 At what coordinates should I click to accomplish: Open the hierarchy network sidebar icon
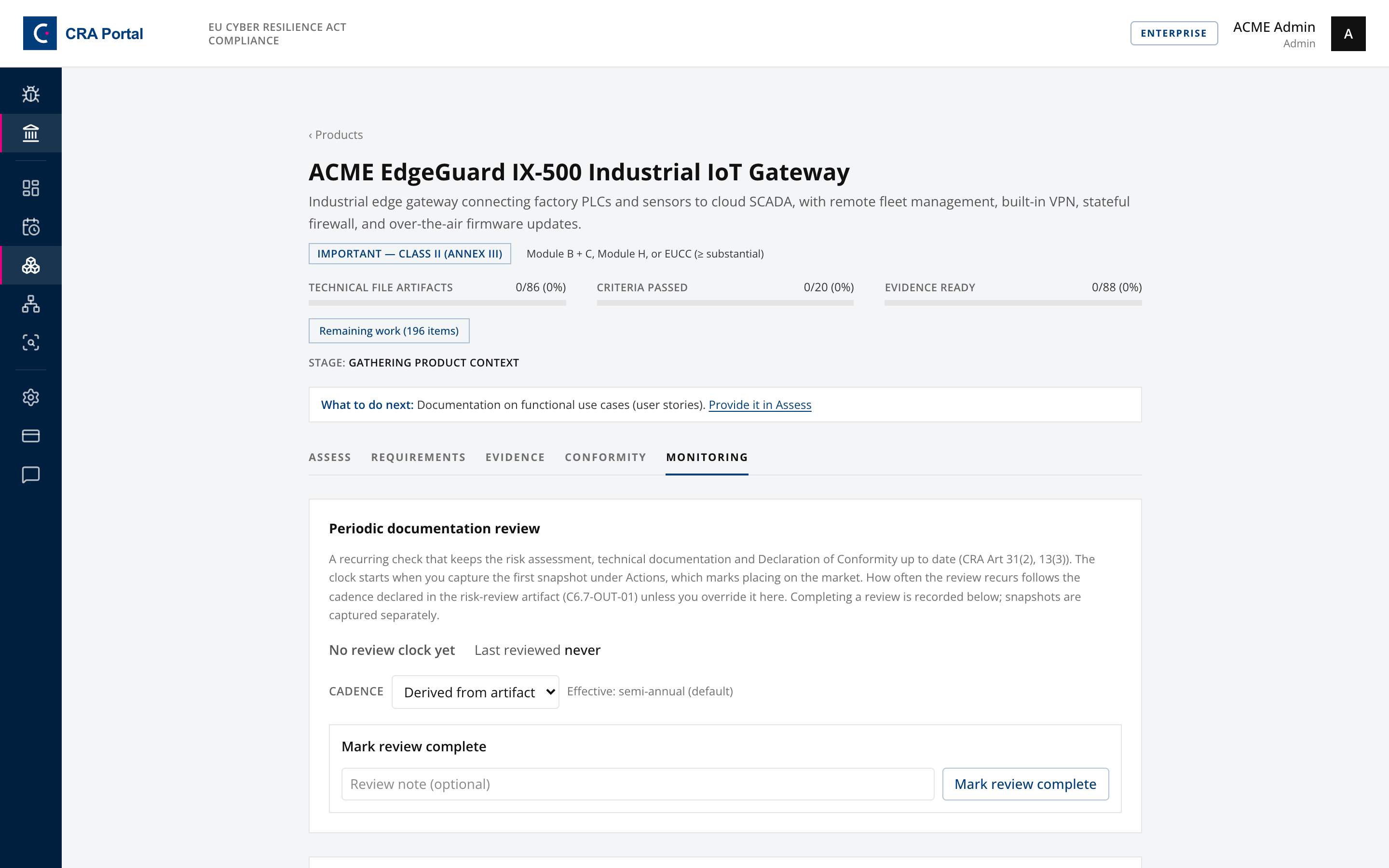click(x=31, y=304)
